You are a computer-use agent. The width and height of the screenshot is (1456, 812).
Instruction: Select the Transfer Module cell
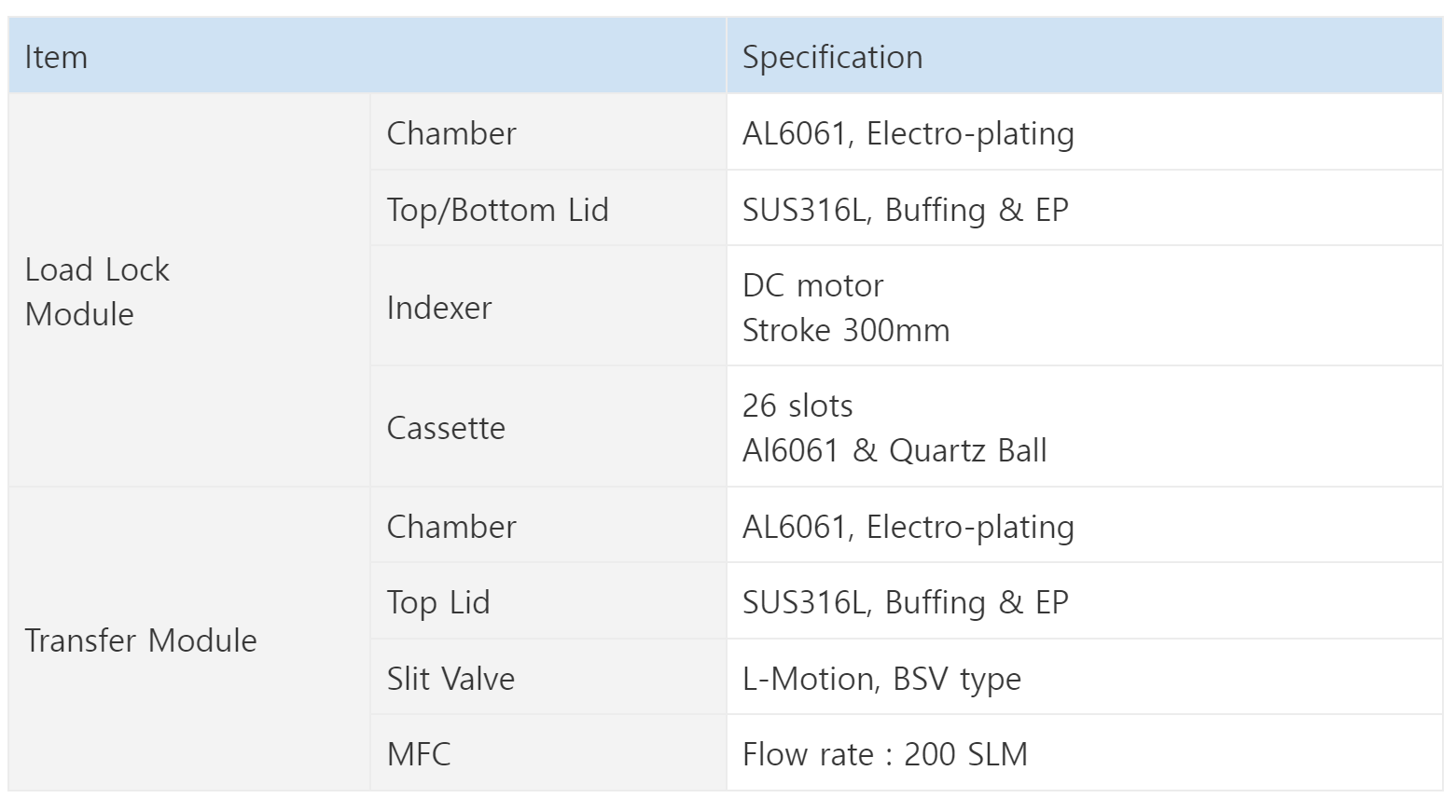point(189,640)
